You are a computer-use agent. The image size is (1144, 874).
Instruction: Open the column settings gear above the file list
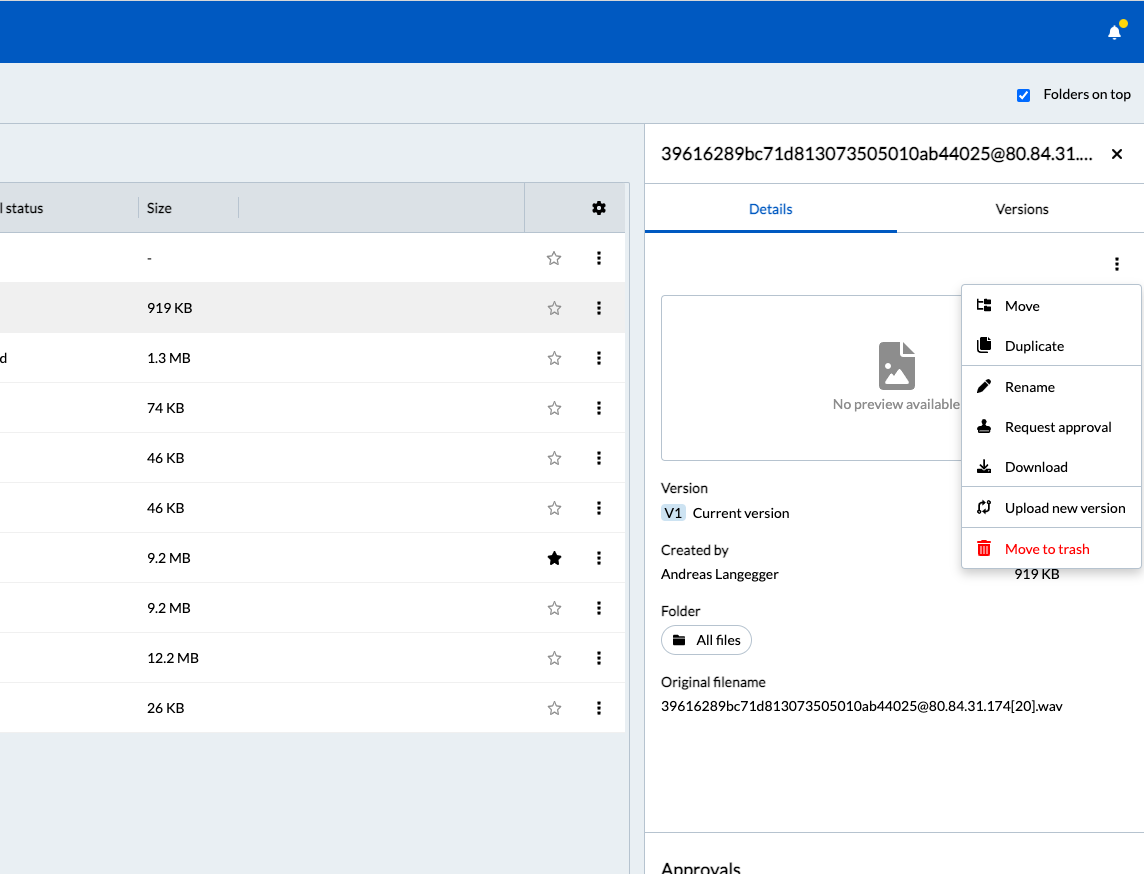[598, 208]
